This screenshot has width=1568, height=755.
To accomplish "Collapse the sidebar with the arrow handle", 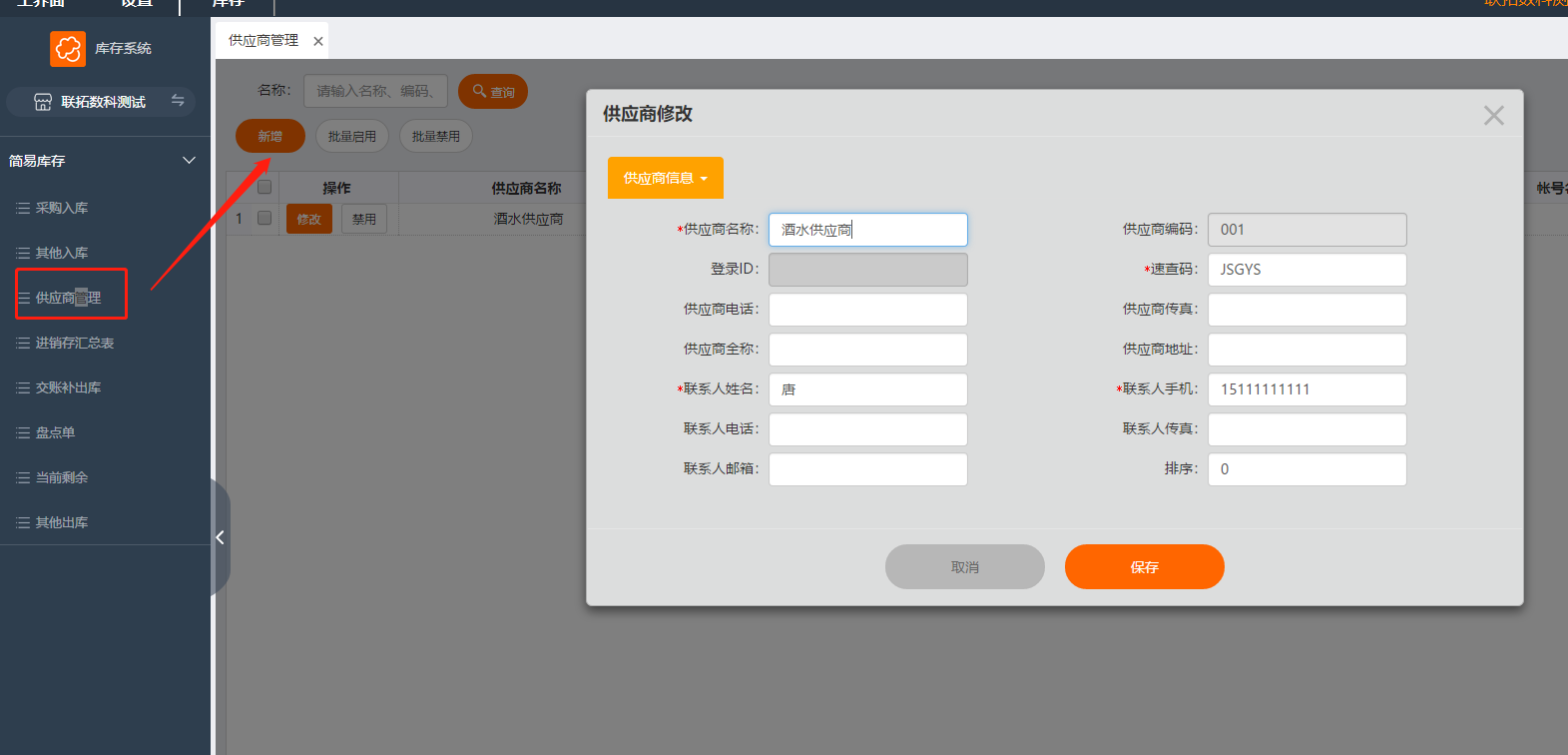I will pyautogui.click(x=221, y=537).
